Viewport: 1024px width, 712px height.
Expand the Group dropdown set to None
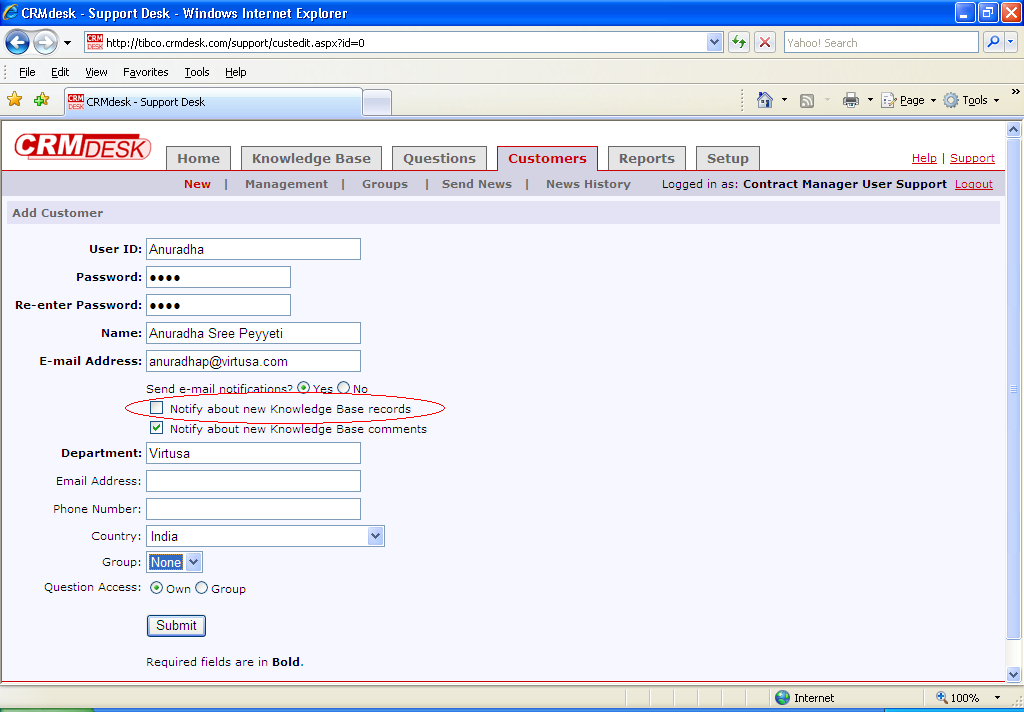[194, 562]
